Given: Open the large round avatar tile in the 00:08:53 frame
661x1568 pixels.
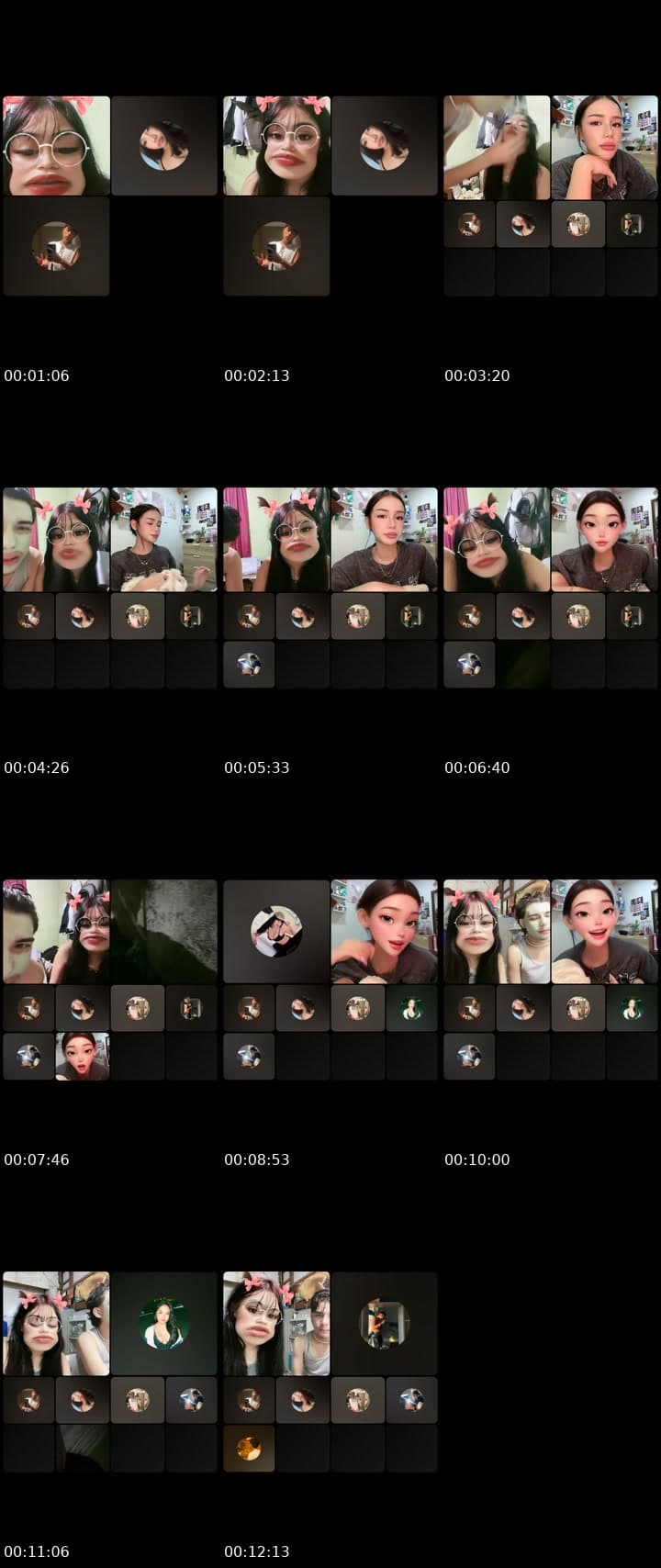Looking at the screenshot, I should click(x=276, y=932).
